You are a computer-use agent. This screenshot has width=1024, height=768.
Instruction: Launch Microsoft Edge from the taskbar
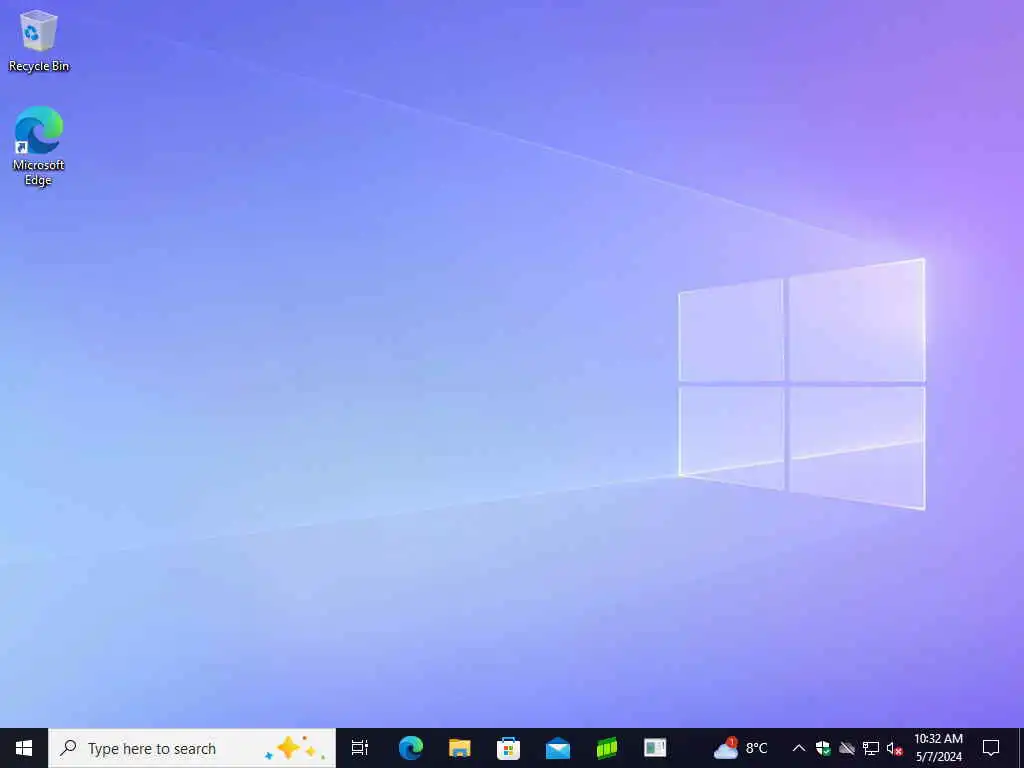pyautogui.click(x=411, y=748)
